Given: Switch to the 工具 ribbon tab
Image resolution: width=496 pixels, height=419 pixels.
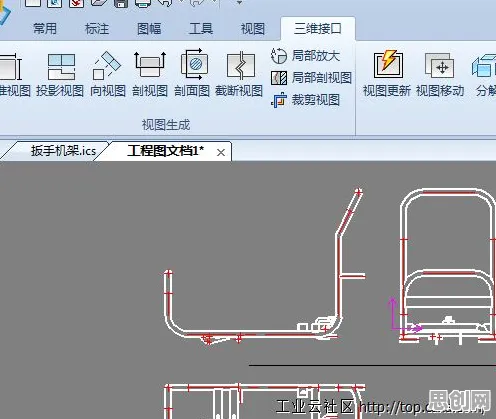Looking at the screenshot, I should 201,29.
